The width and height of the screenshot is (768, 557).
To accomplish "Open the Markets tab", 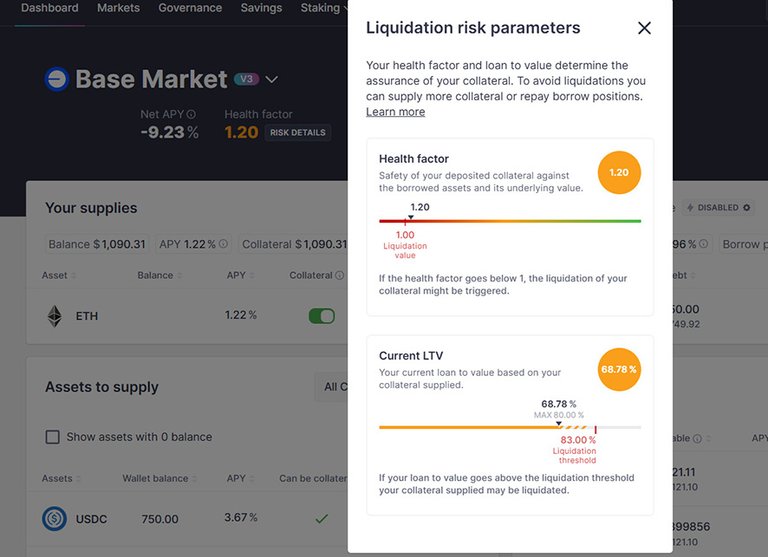I will tap(118, 8).
